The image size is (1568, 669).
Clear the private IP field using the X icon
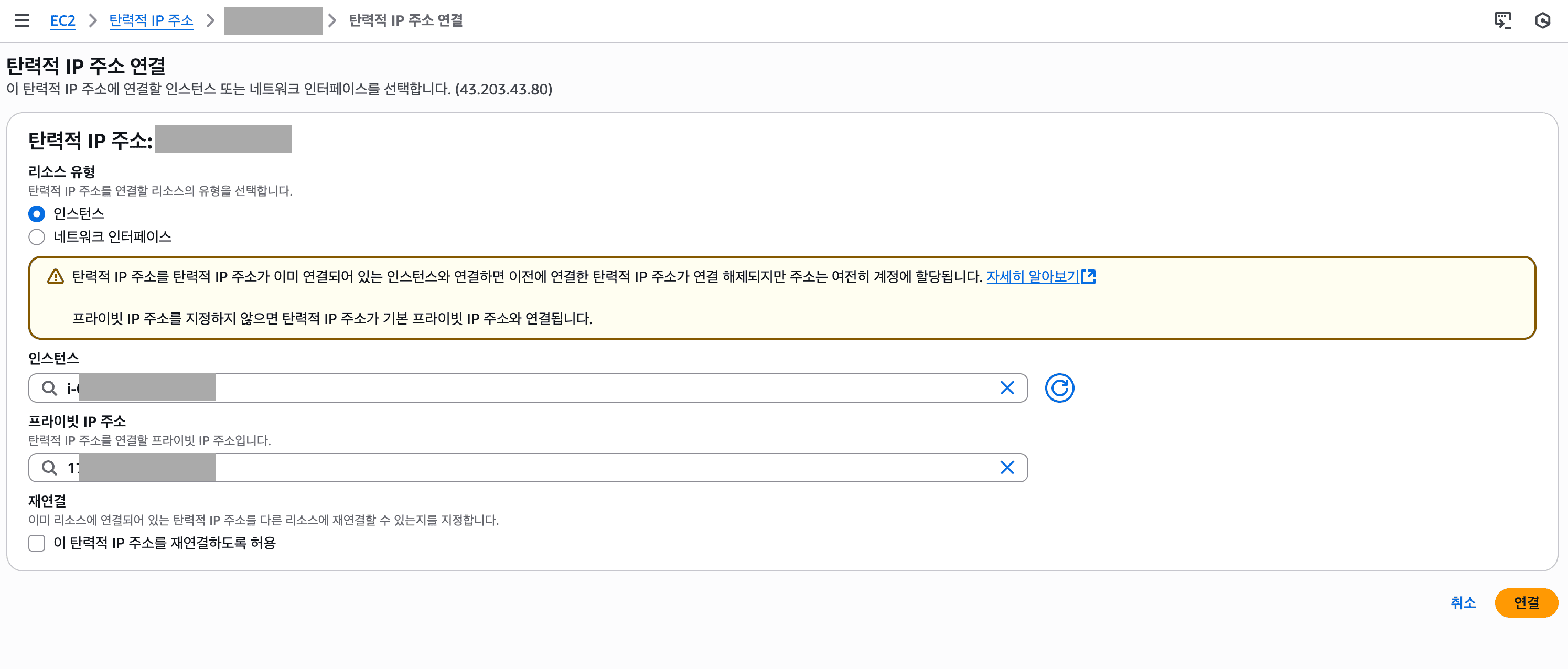(x=1007, y=468)
